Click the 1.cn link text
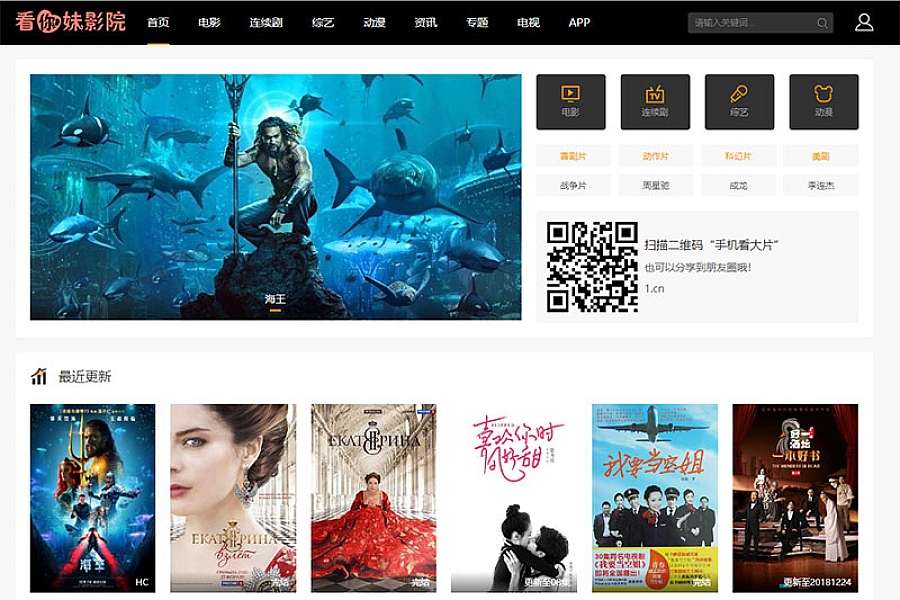This screenshot has height=600, width=900. click(654, 288)
